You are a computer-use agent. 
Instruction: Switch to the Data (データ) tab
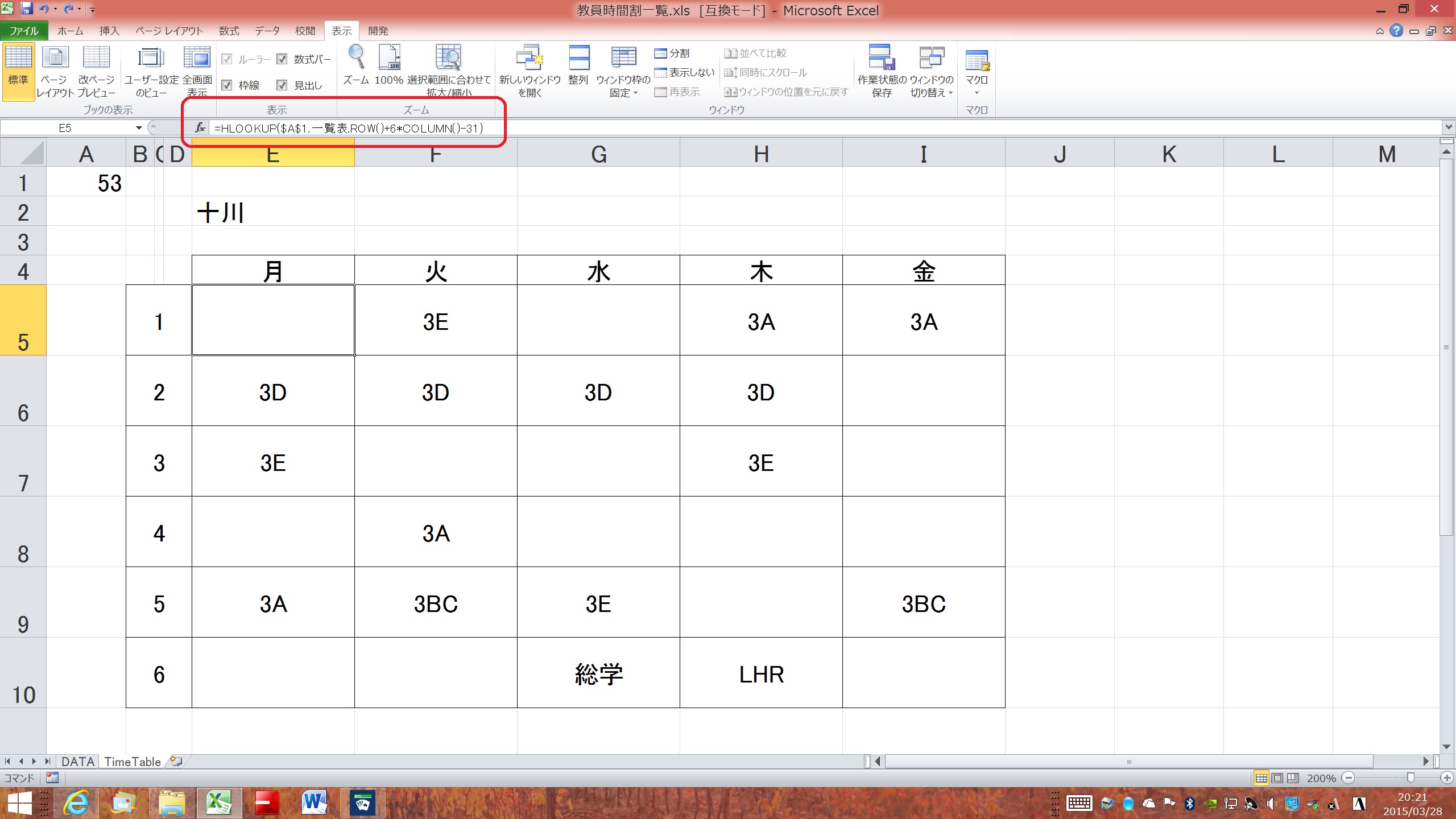pos(267,31)
